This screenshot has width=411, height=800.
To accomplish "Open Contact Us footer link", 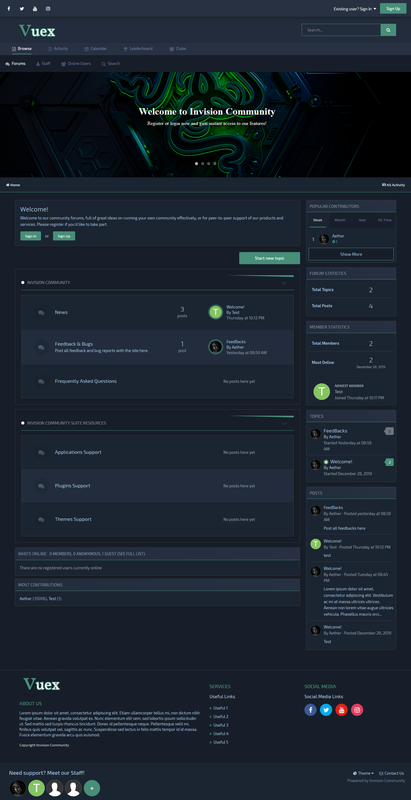I will pos(392,773).
